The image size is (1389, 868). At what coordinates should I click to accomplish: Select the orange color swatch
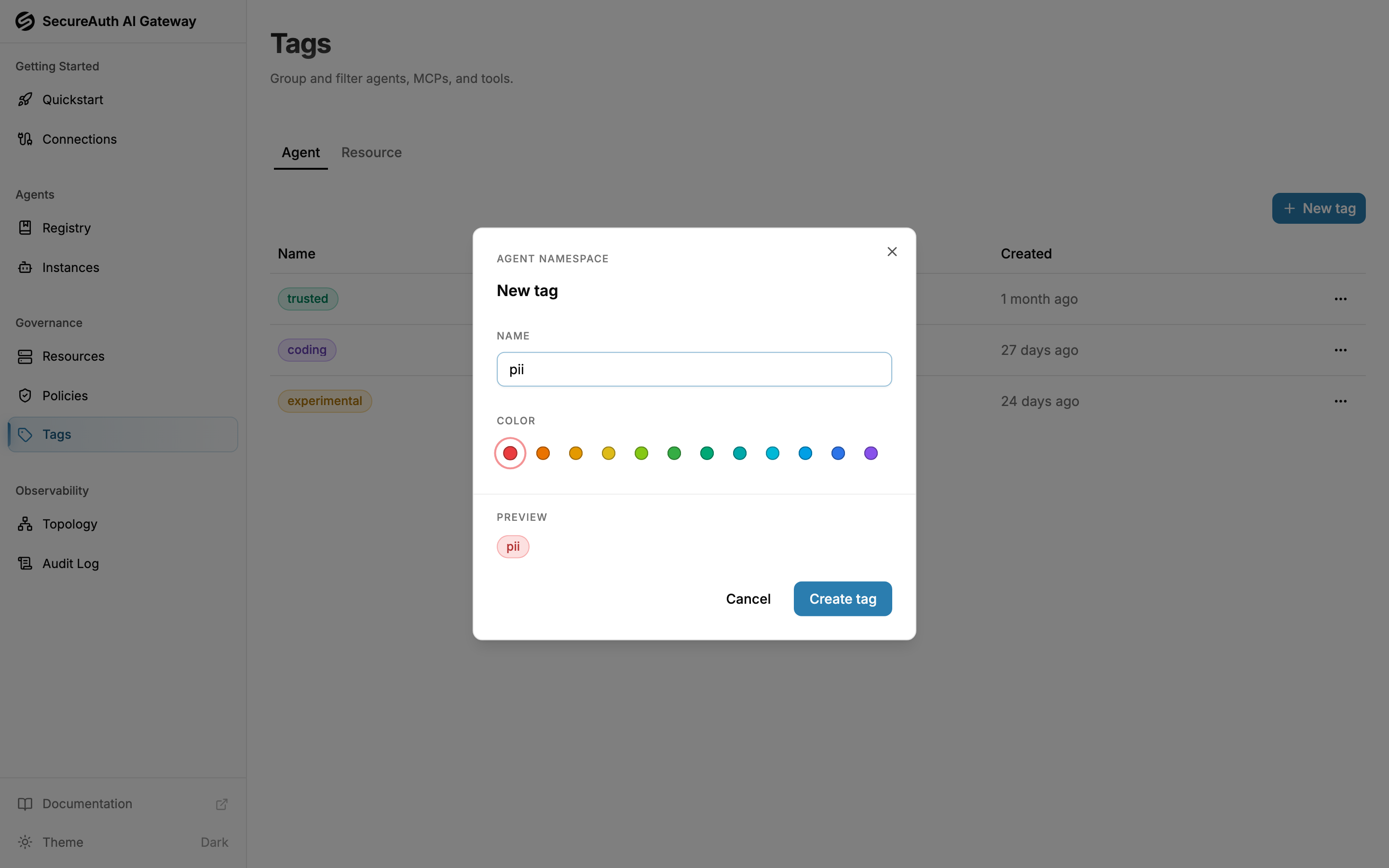pos(543,453)
